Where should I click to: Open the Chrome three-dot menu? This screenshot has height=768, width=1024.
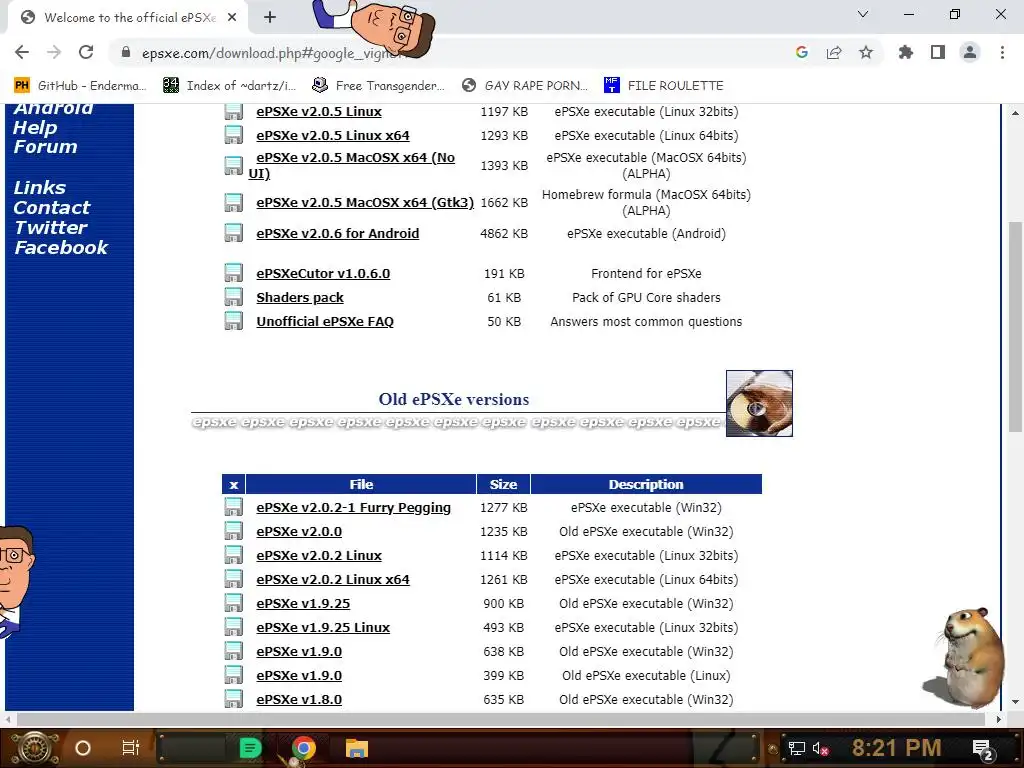[1002, 52]
